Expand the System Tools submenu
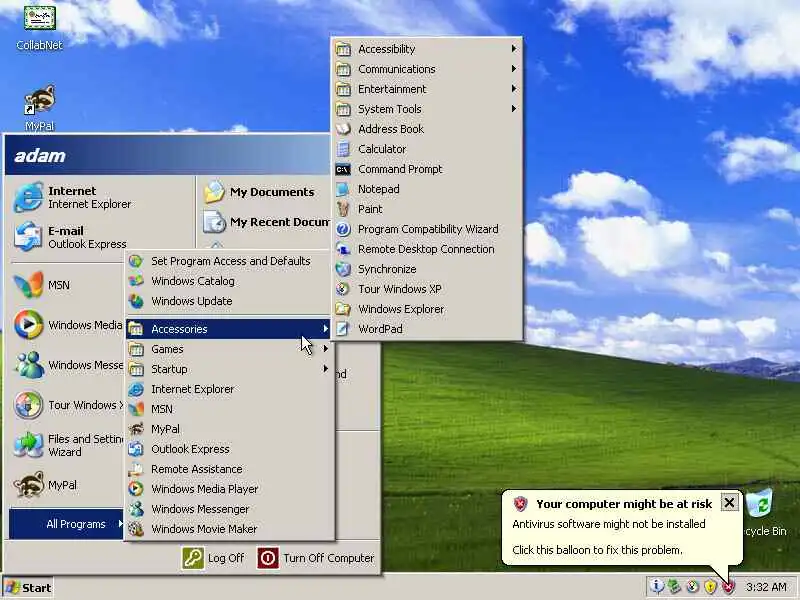Image resolution: width=800 pixels, height=600 pixels. [428, 109]
